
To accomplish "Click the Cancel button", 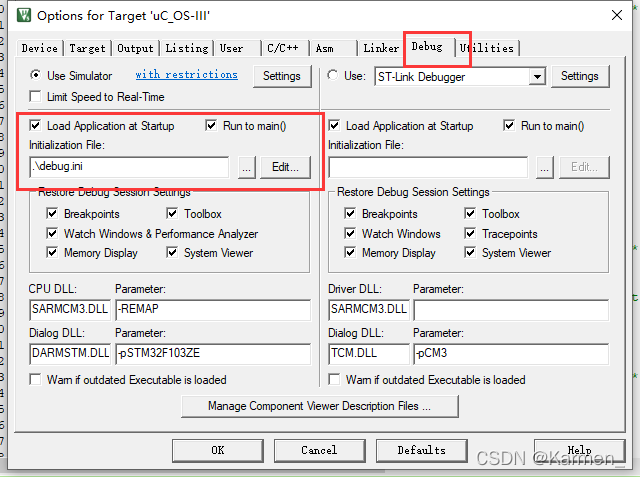I will (320, 450).
